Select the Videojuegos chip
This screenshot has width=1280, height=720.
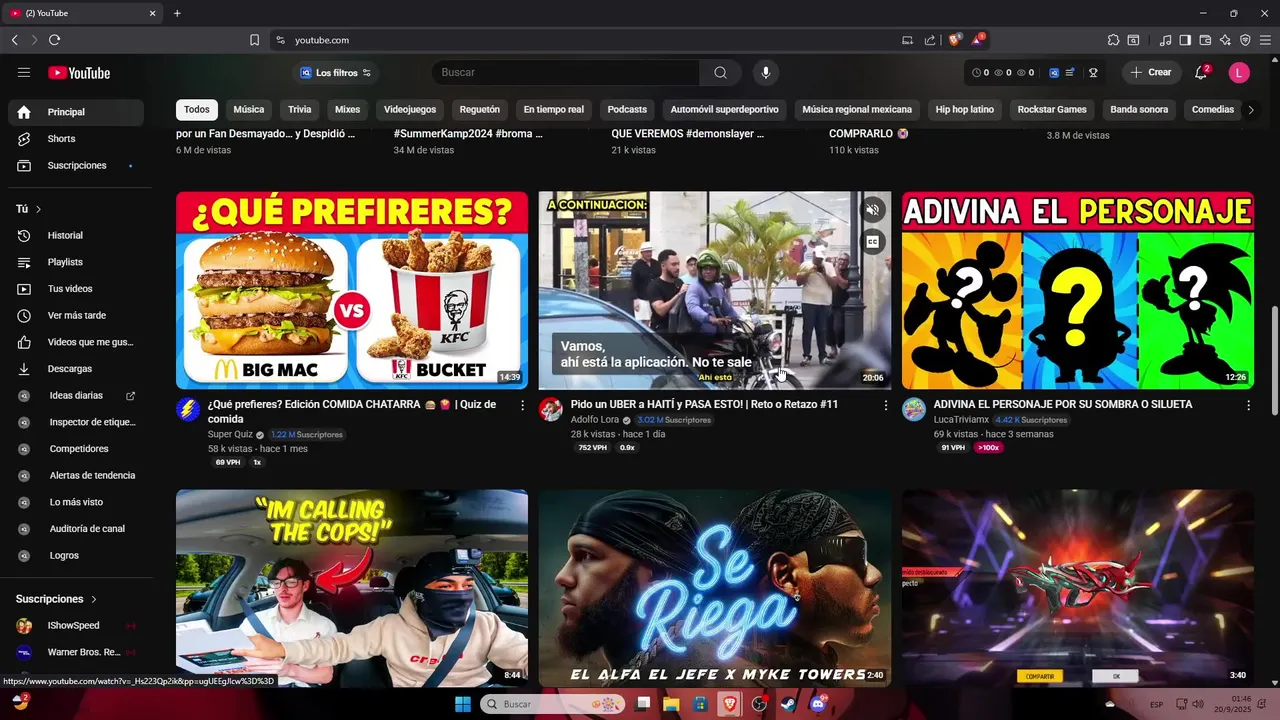[x=410, y=109]
